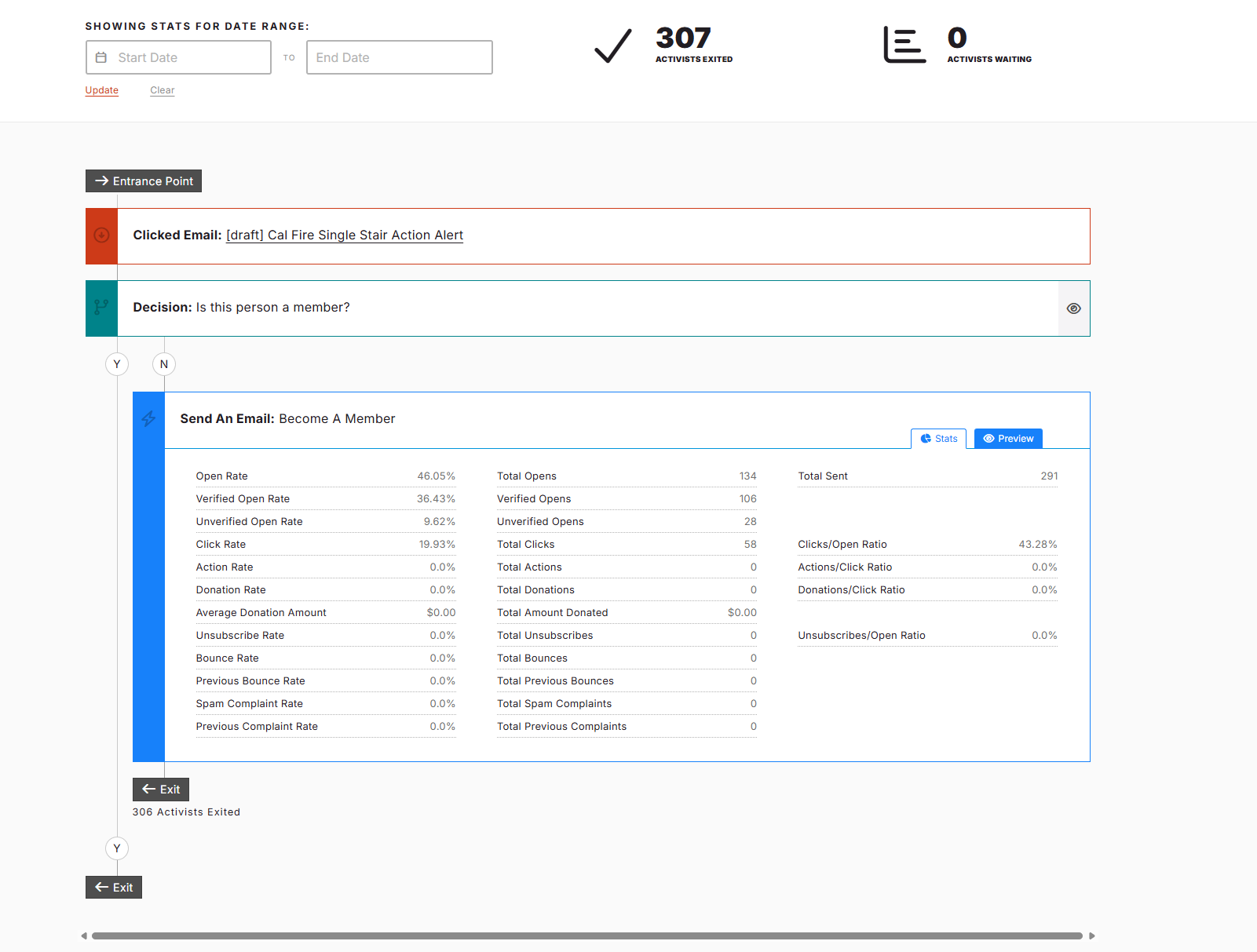
Task: Click the pie chart icon inside the Stats tab
Action: point(925,439)
